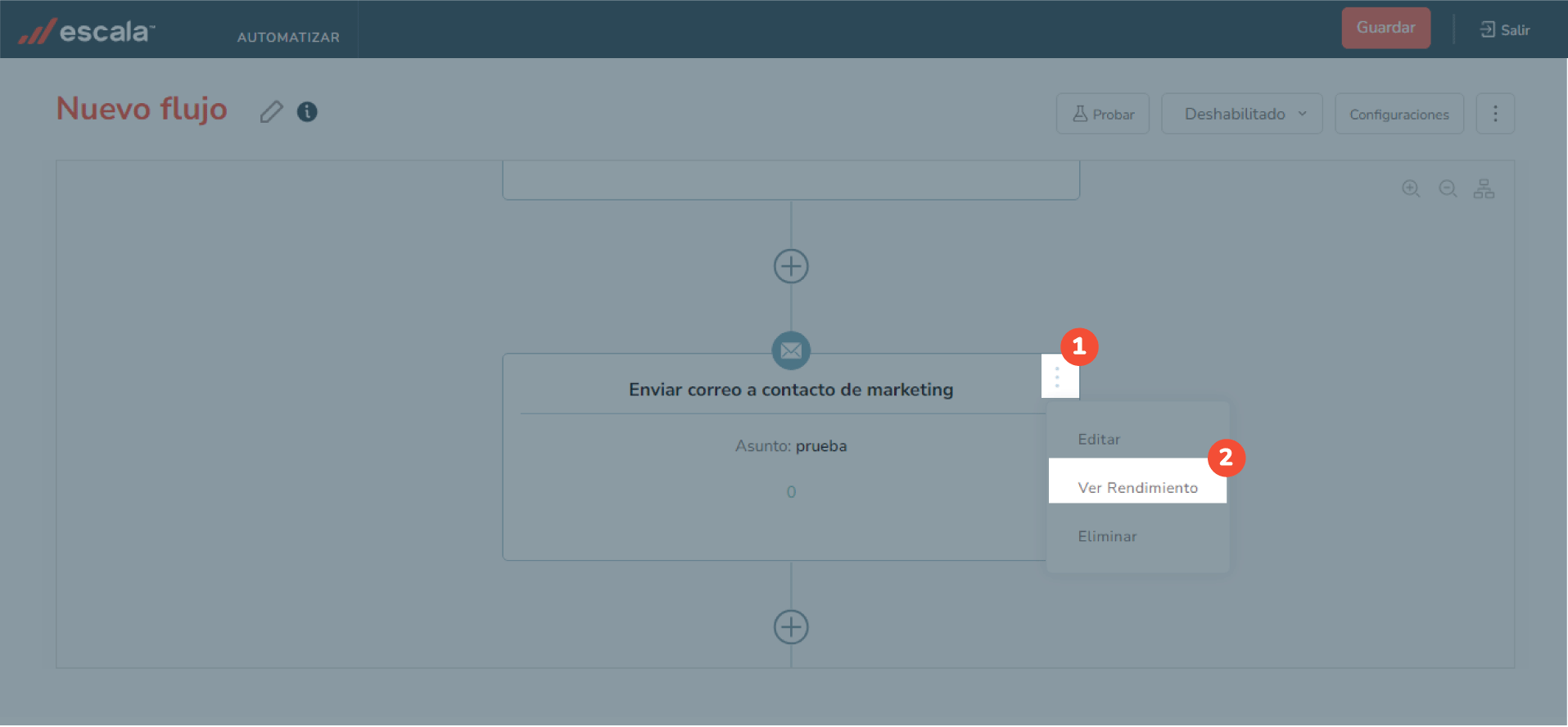Image resolution: width=1568 pixels, height=727 pixels.
Task: Open the flow options kebab menu
Action: pos(1495,114)
